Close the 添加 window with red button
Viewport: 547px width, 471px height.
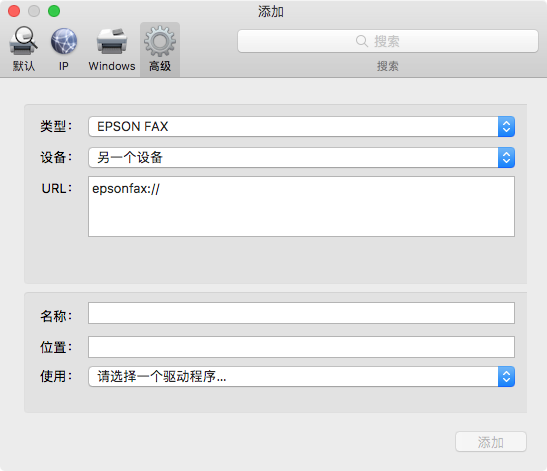coord(14,11)
